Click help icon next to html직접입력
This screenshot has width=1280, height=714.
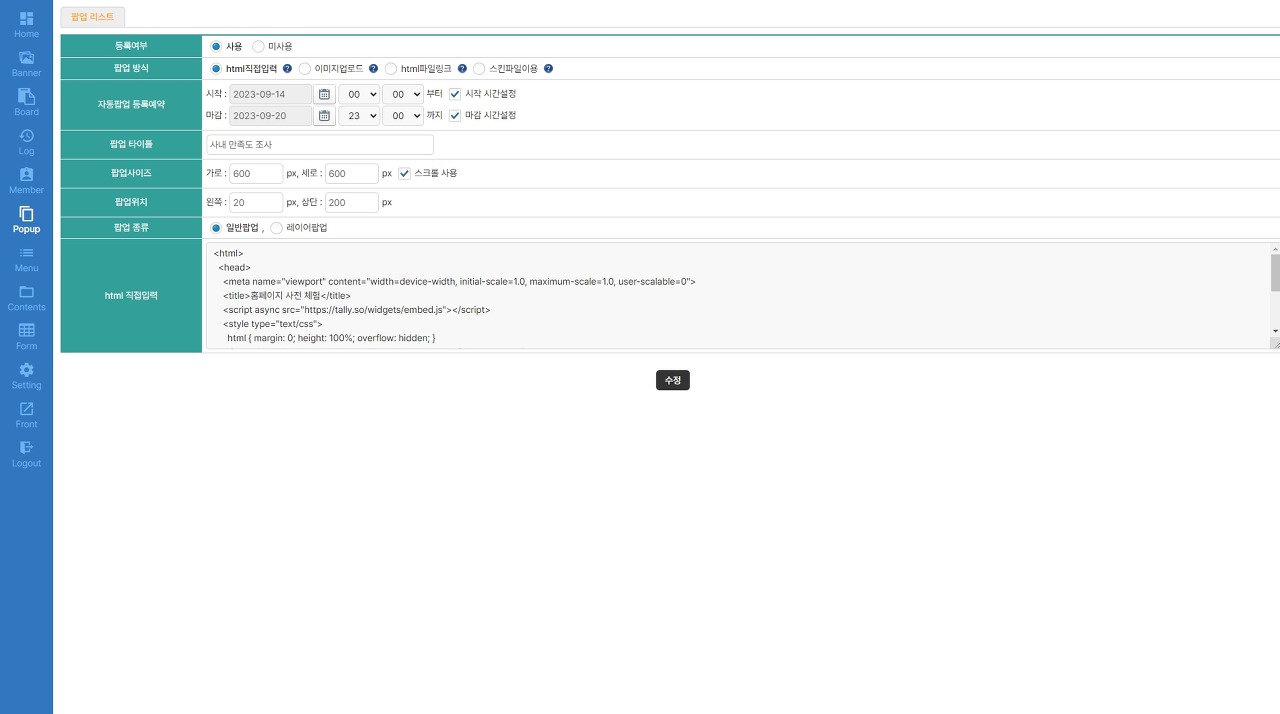(287, 69)
